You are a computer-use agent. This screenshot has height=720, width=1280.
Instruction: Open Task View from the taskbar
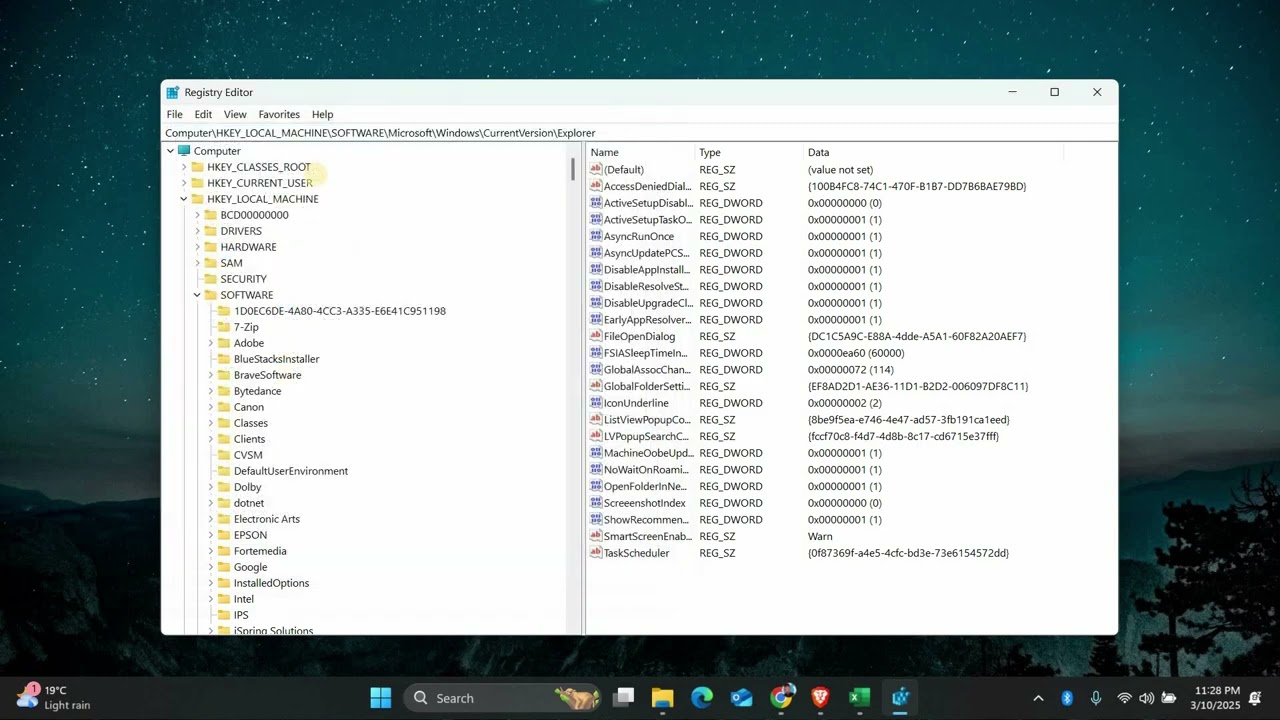[624, 698]
